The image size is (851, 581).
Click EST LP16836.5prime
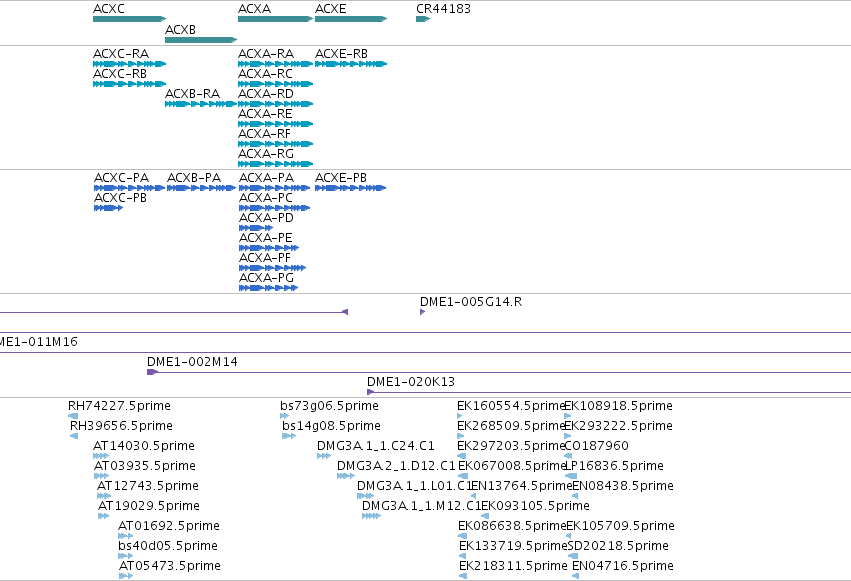pos(571,476)
